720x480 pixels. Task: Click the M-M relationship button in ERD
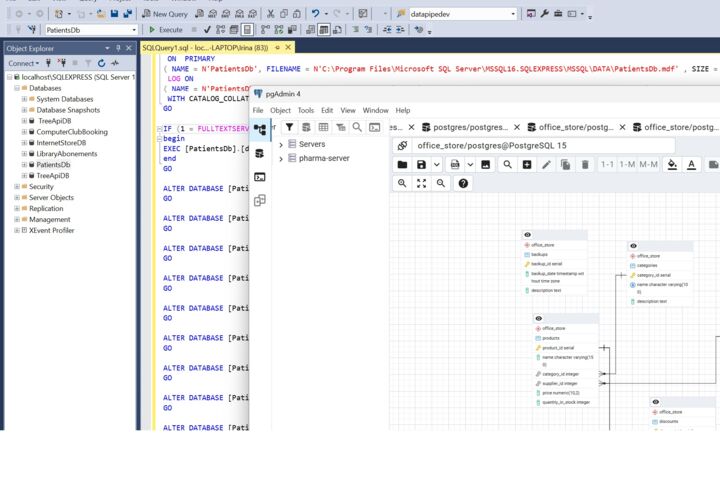pos(648,164)
